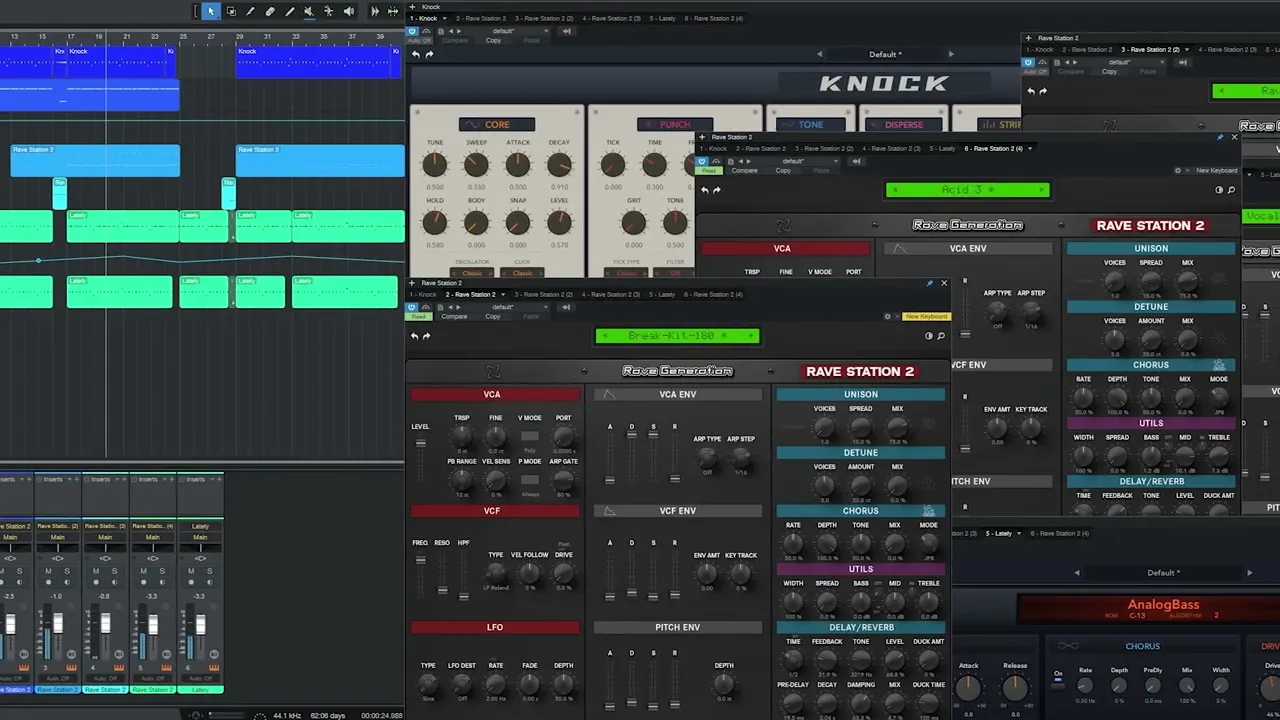Viewport: 1280px width, 720px height.
Task: Click VCA ENV envelope shape icon
Action: tap(608, 394)
